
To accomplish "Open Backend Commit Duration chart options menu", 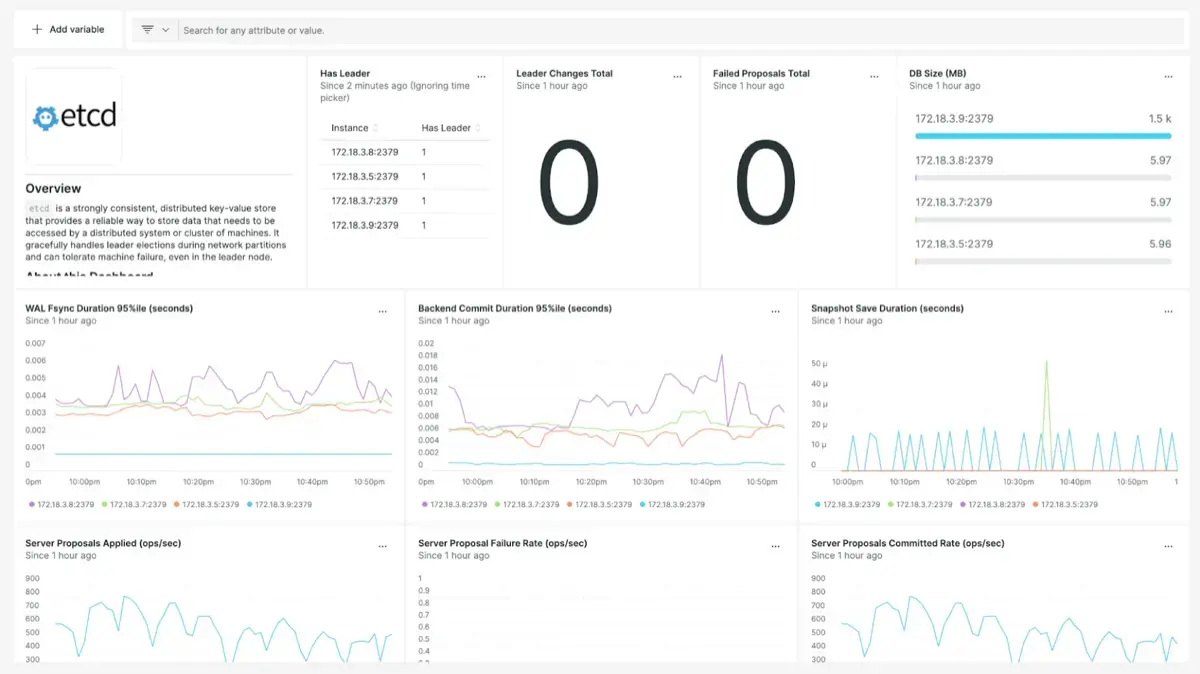I will pos(776,312).
